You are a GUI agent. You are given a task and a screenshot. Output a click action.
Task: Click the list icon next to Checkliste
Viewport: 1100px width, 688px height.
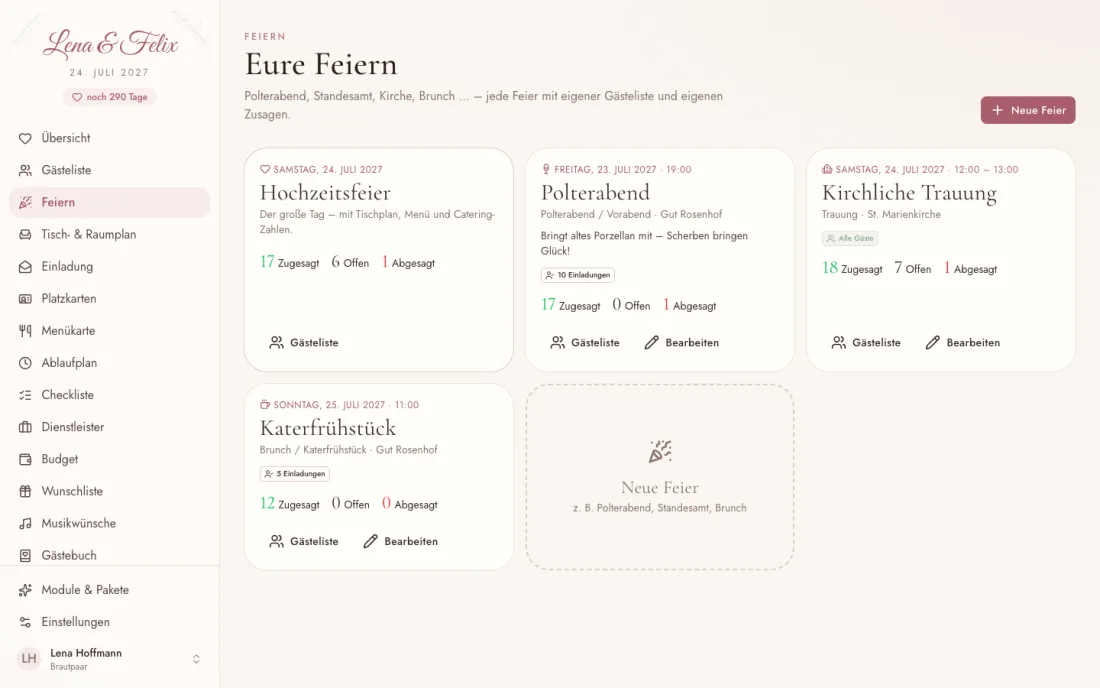25,396
